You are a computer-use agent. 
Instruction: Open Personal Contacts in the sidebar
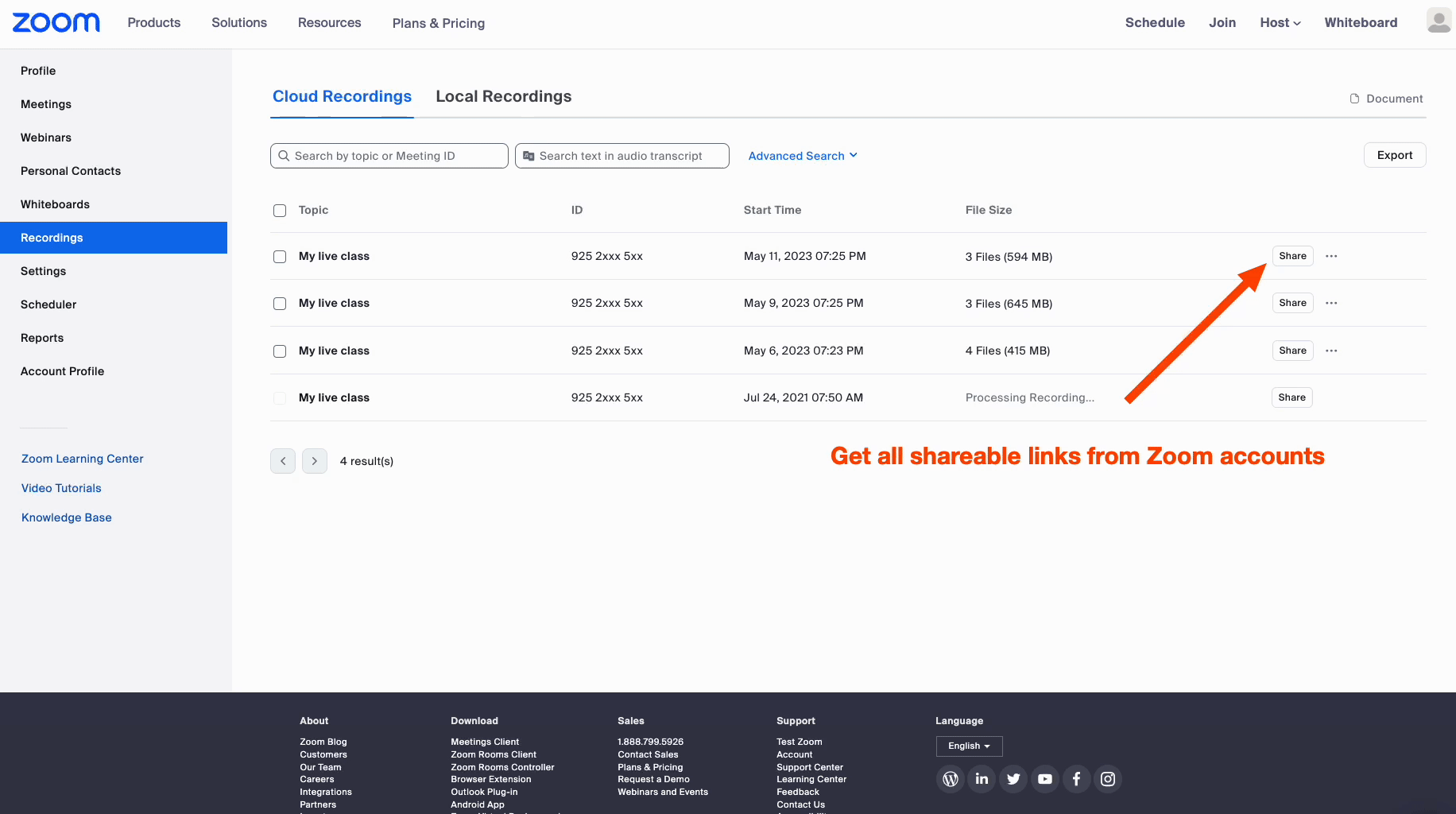71,171
